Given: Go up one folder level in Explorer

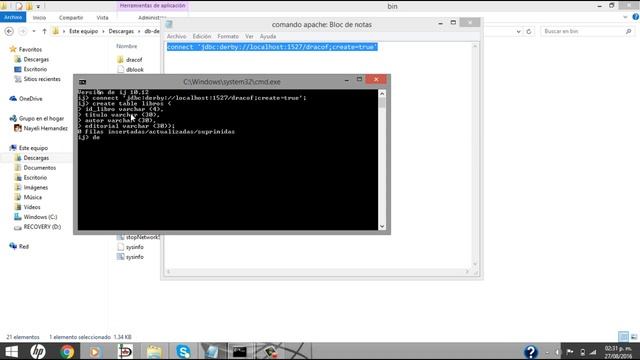Looking at the screenshot, I should 44,31.
